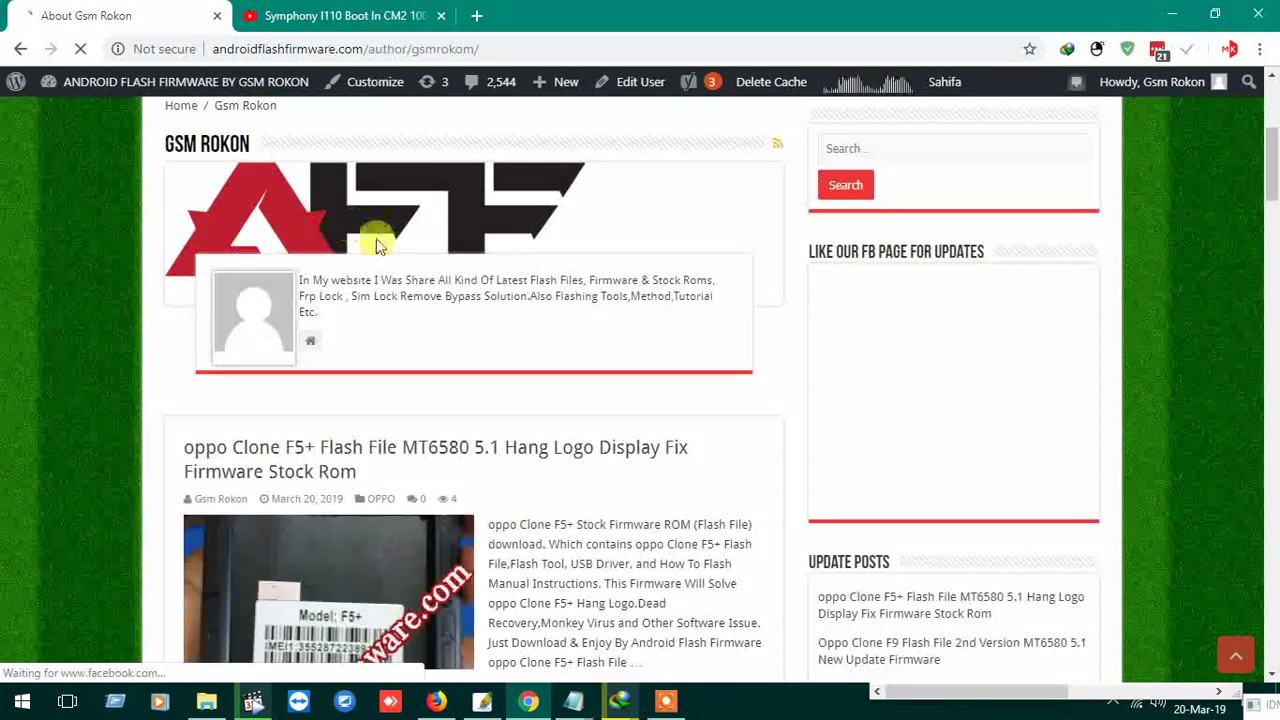Open the Windows Start menu

click(x=22, y=702)
